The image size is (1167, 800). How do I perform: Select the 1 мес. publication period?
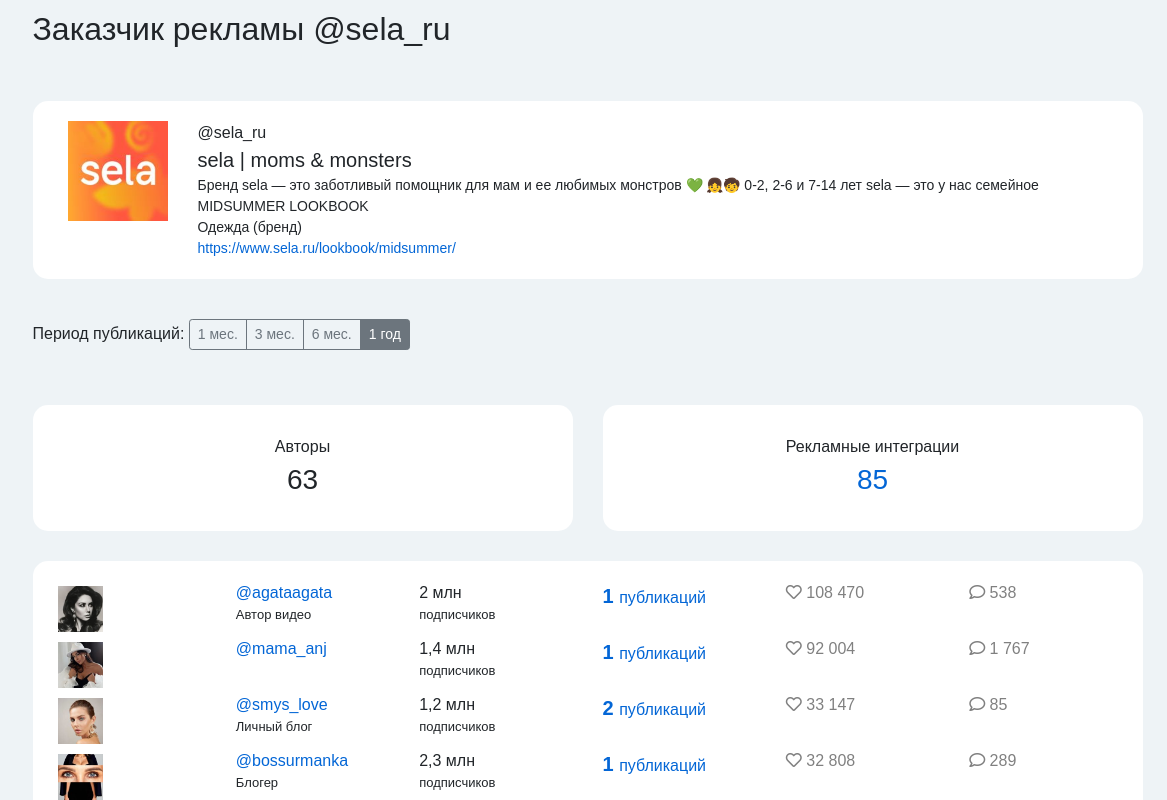pos(217,334)
